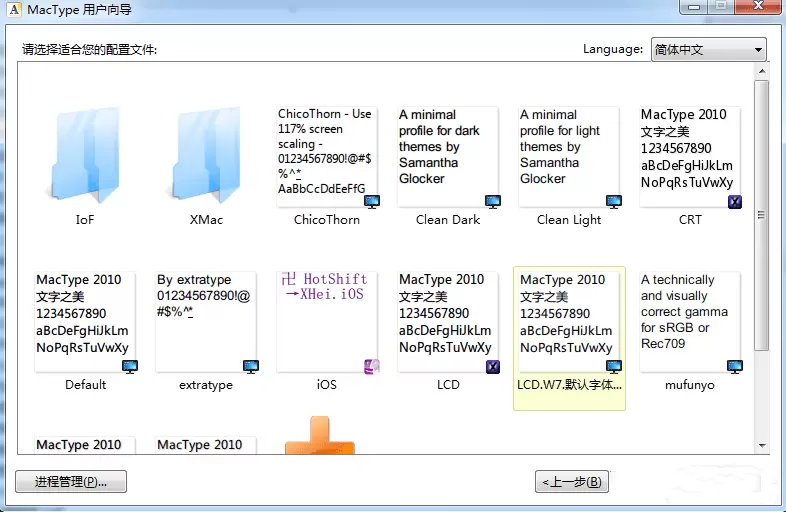Open the XMac folder
The height and width of the screenshot is (512, 786).
(x=206, y=155)
